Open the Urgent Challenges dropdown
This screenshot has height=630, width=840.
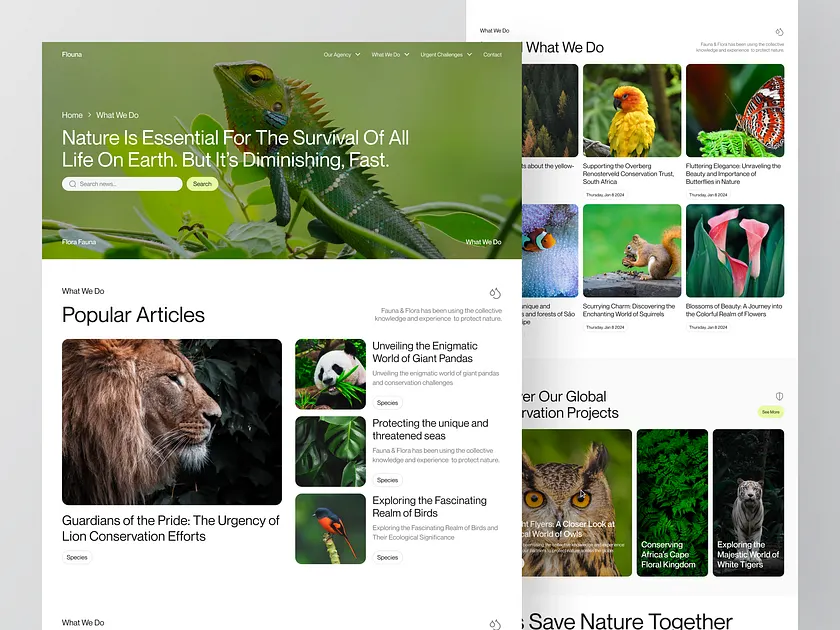pos(445,55)
